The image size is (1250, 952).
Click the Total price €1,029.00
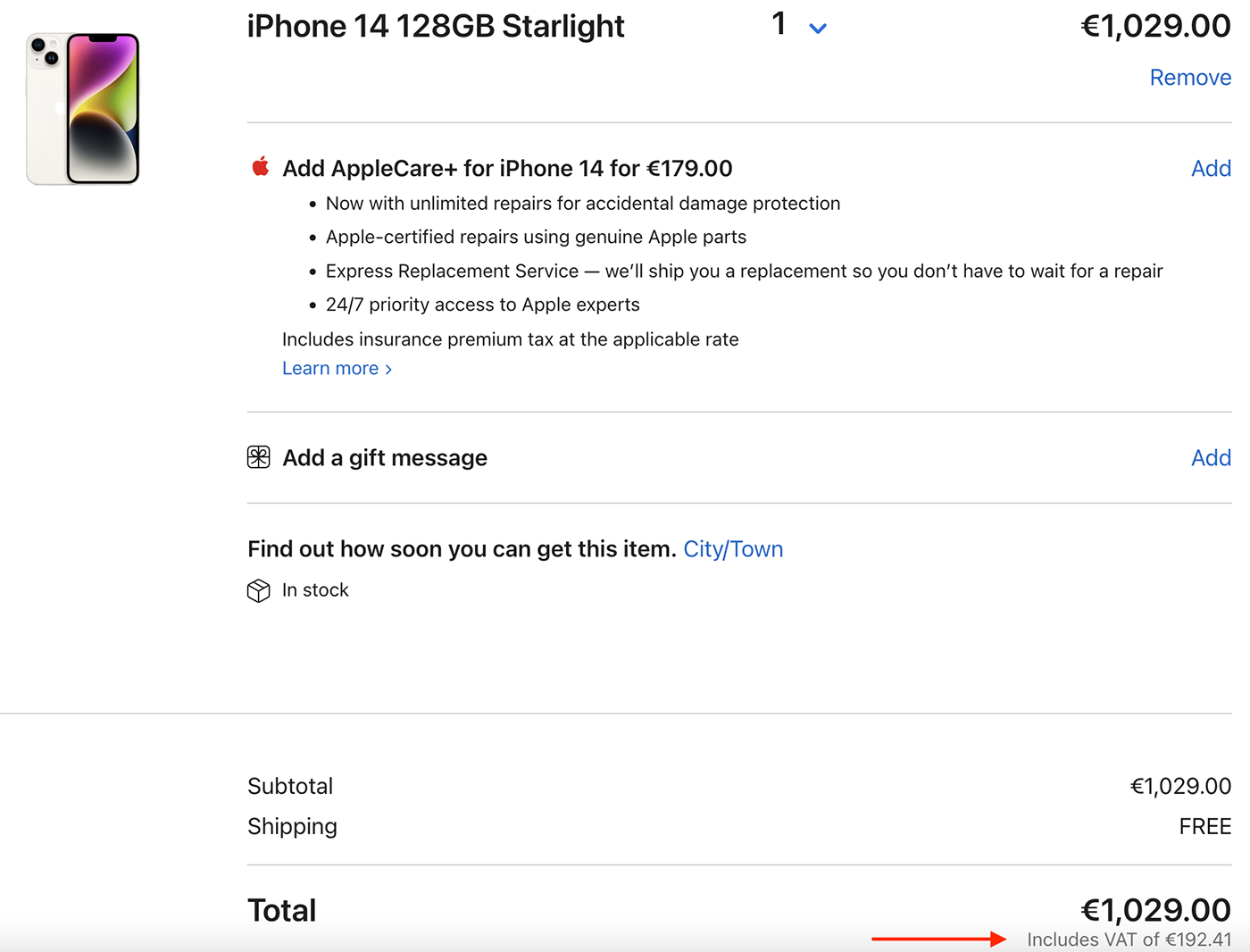point(1155,910)
